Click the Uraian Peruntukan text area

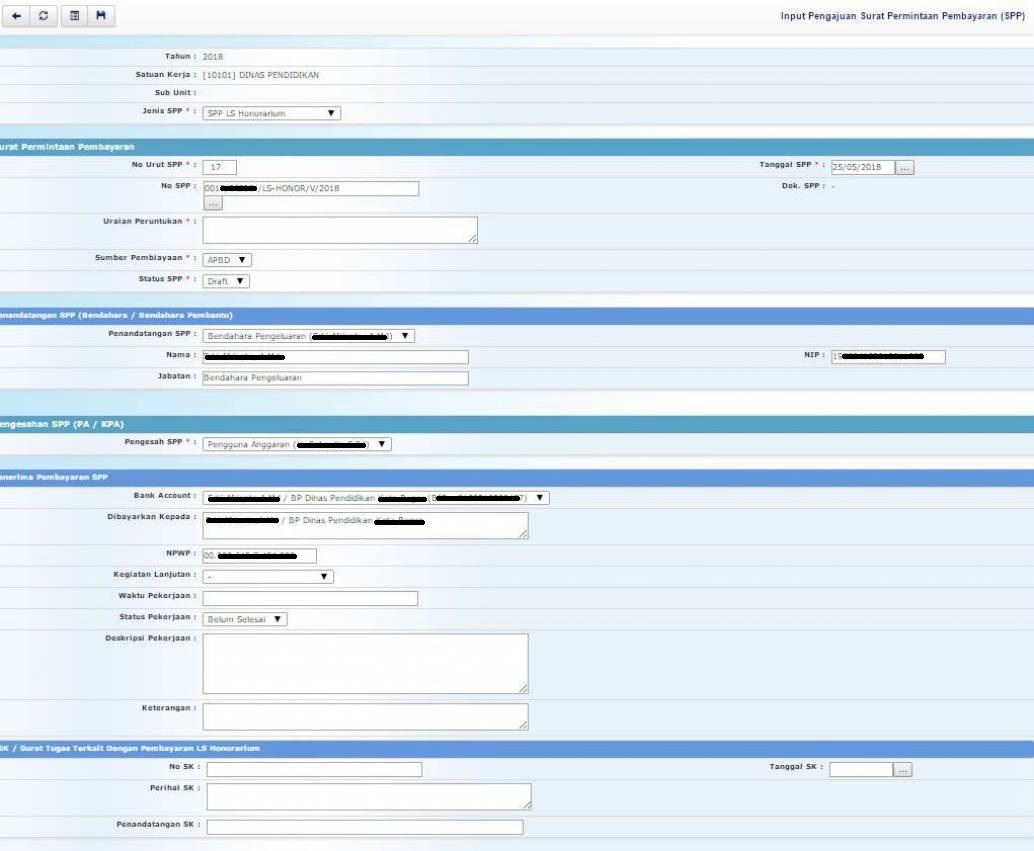(x=339, y=230)
